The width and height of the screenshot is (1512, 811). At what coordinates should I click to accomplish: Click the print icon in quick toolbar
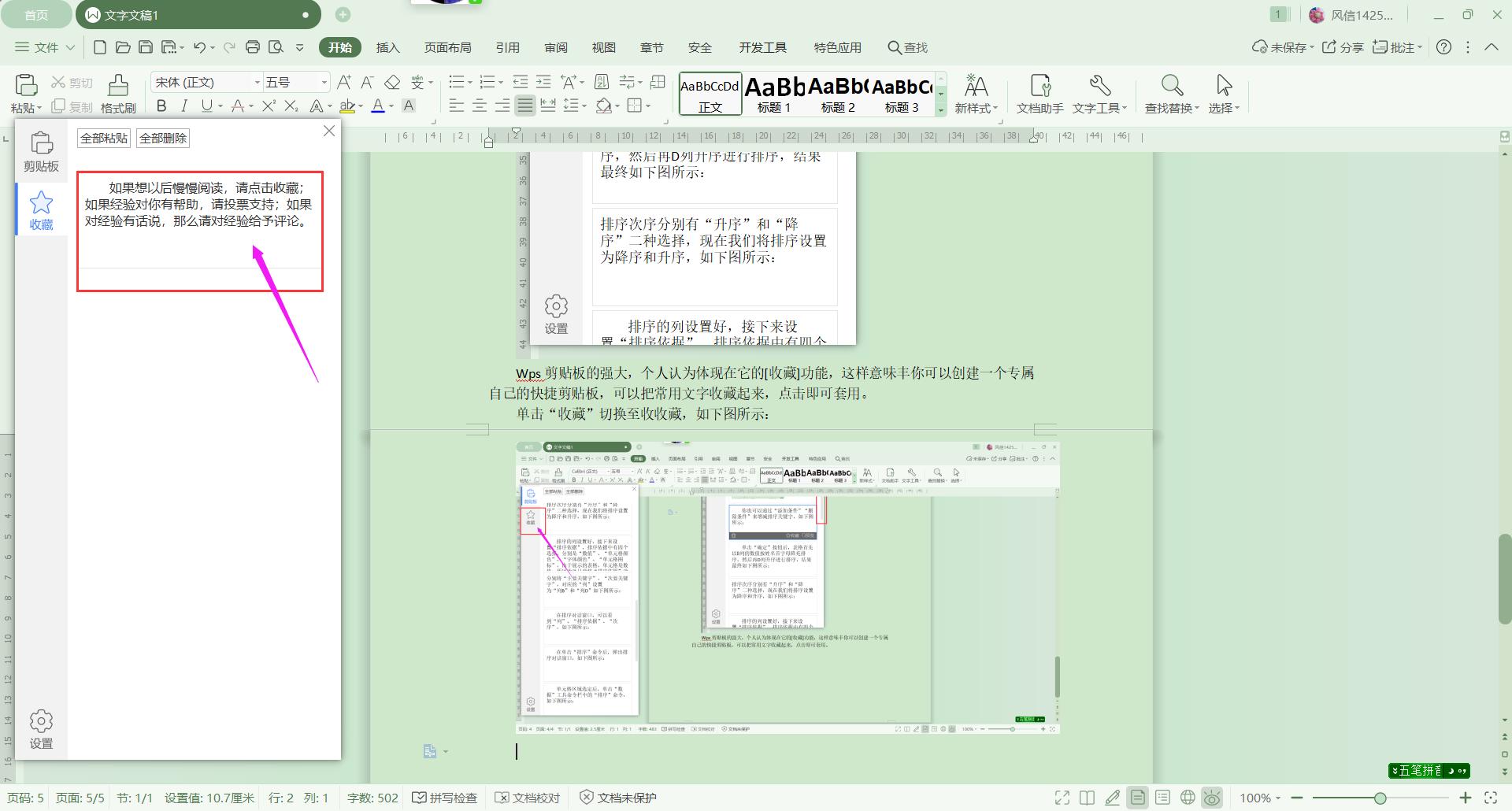coord(253,47)
